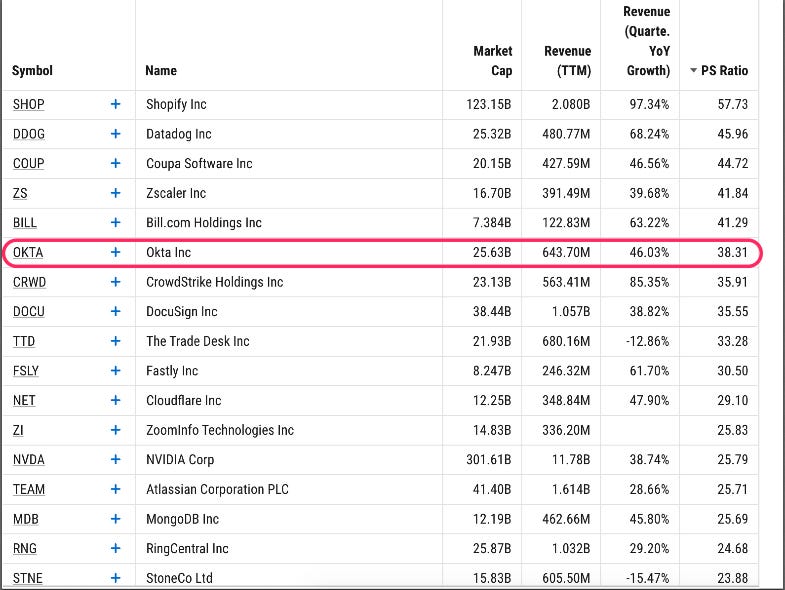Click The Trade Desk Inc name
This screenshot has width=785, height=590.
click(x=198, y=341)
